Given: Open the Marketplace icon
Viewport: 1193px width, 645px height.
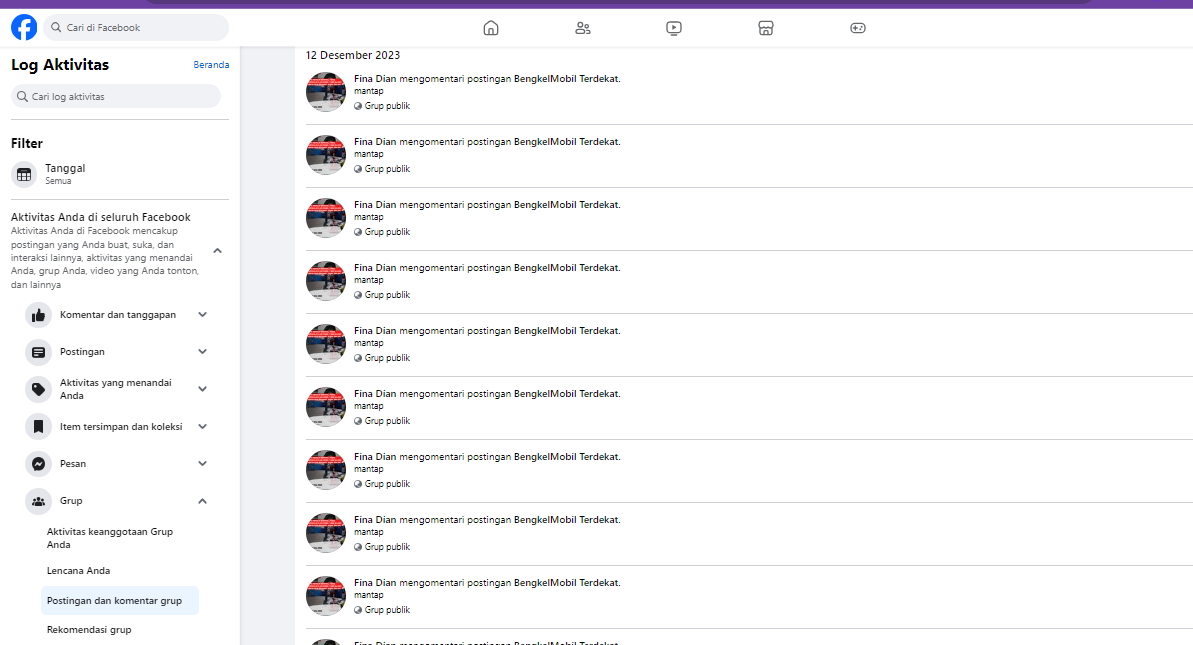Looking at the screenshot, I should coord(765,28).
